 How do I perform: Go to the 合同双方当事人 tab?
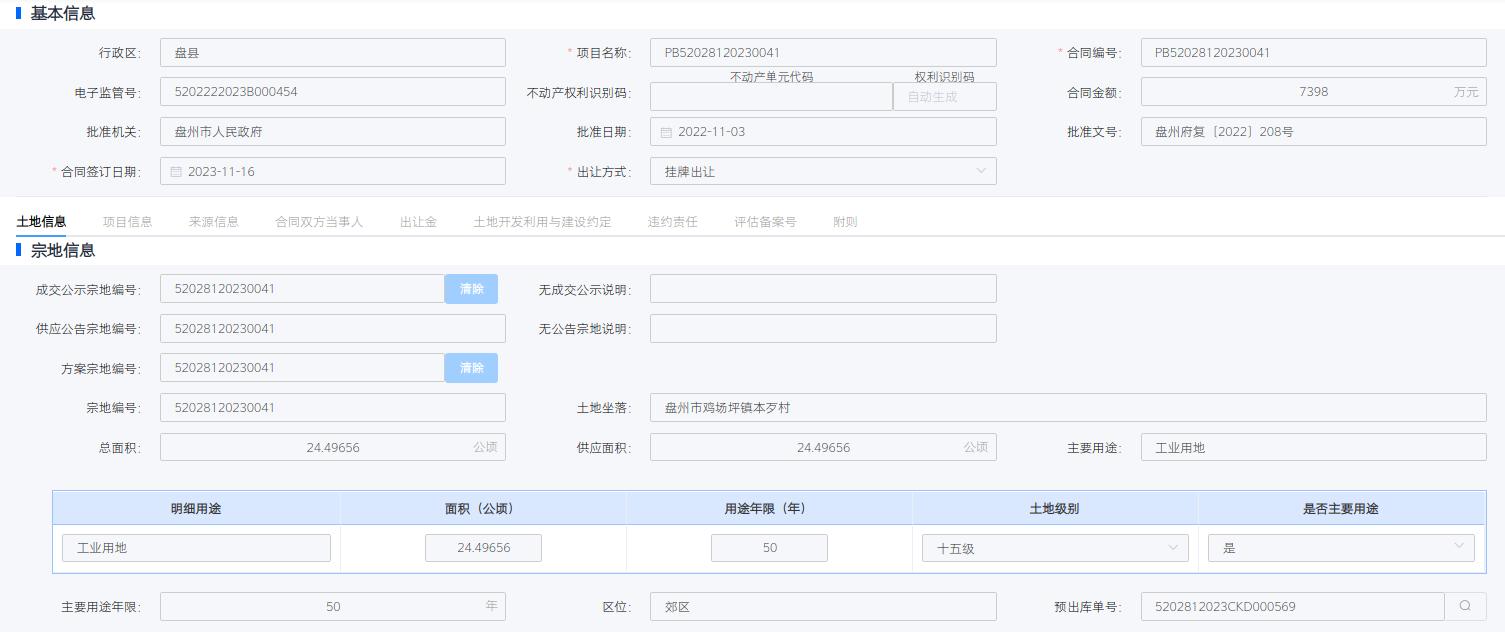(318, 222)
